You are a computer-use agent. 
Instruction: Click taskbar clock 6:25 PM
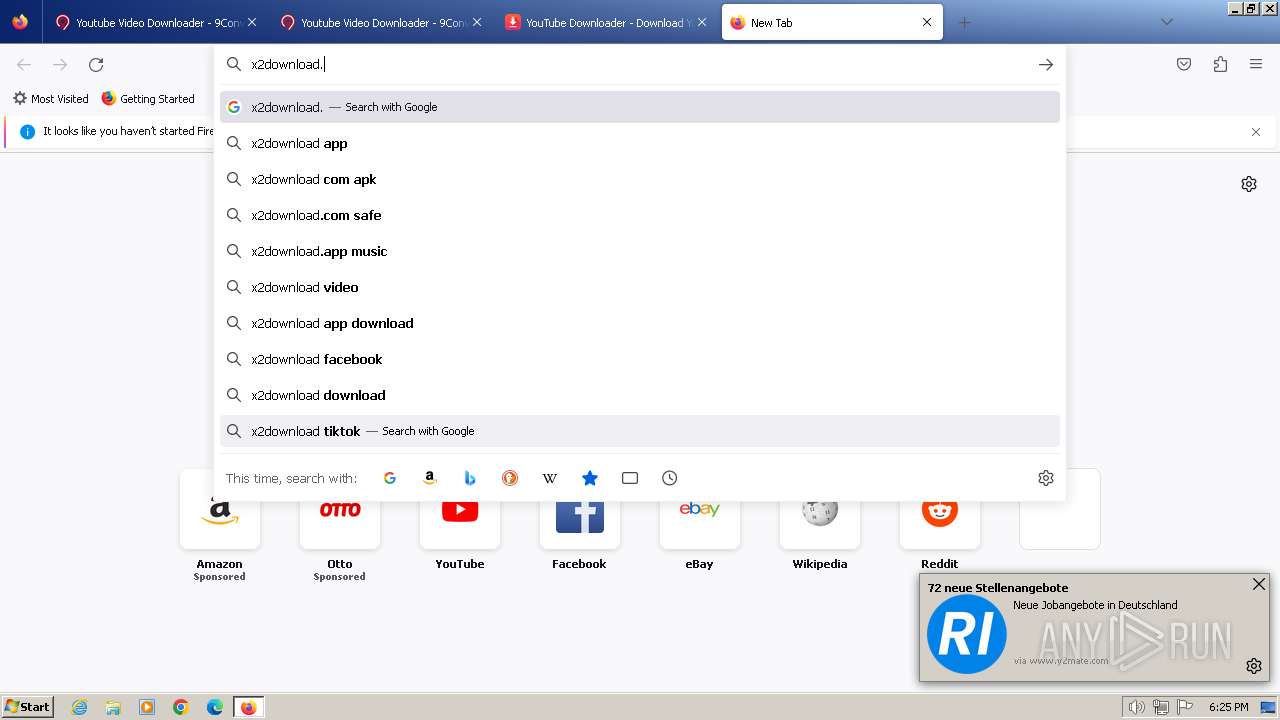pos(1228,707)
